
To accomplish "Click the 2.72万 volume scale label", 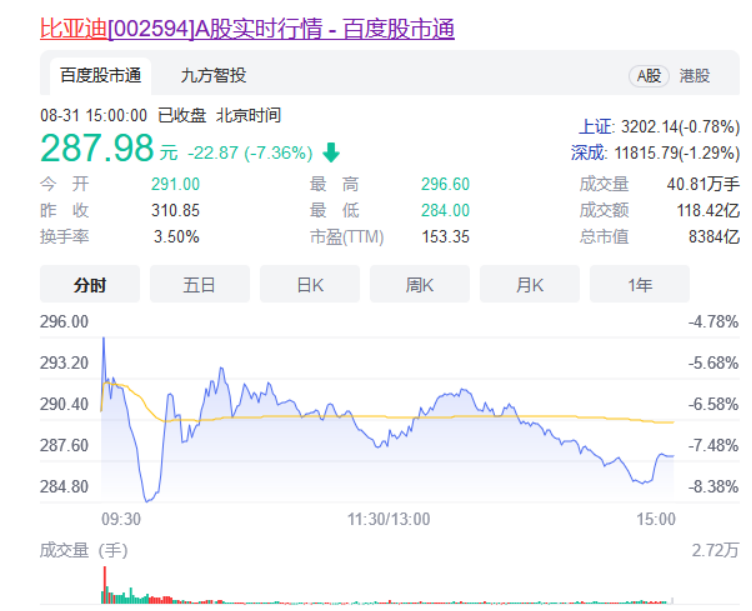I will tap(715, 551).
